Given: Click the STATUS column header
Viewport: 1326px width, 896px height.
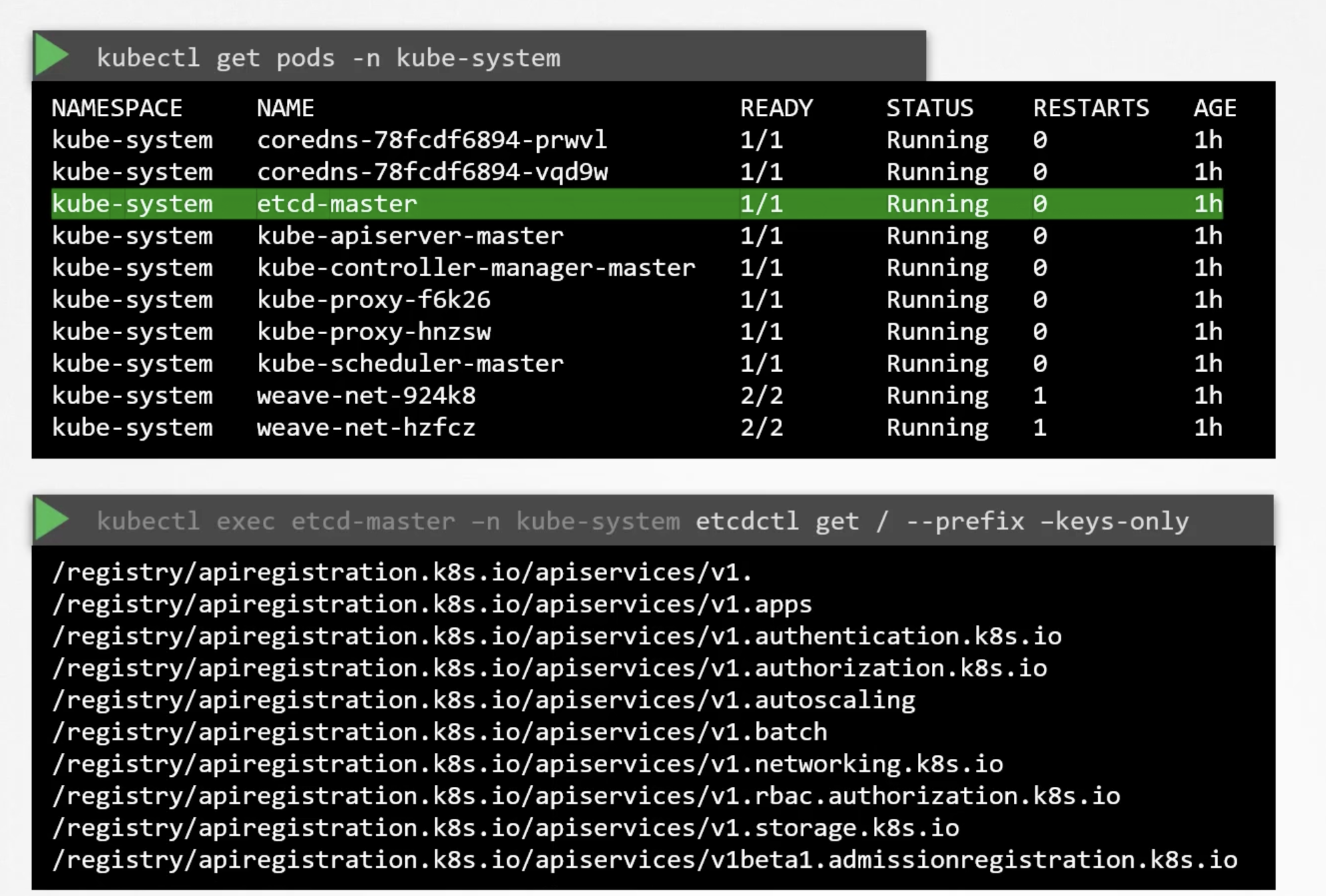Looking at the screenshot, I should (x=929, y=108).
